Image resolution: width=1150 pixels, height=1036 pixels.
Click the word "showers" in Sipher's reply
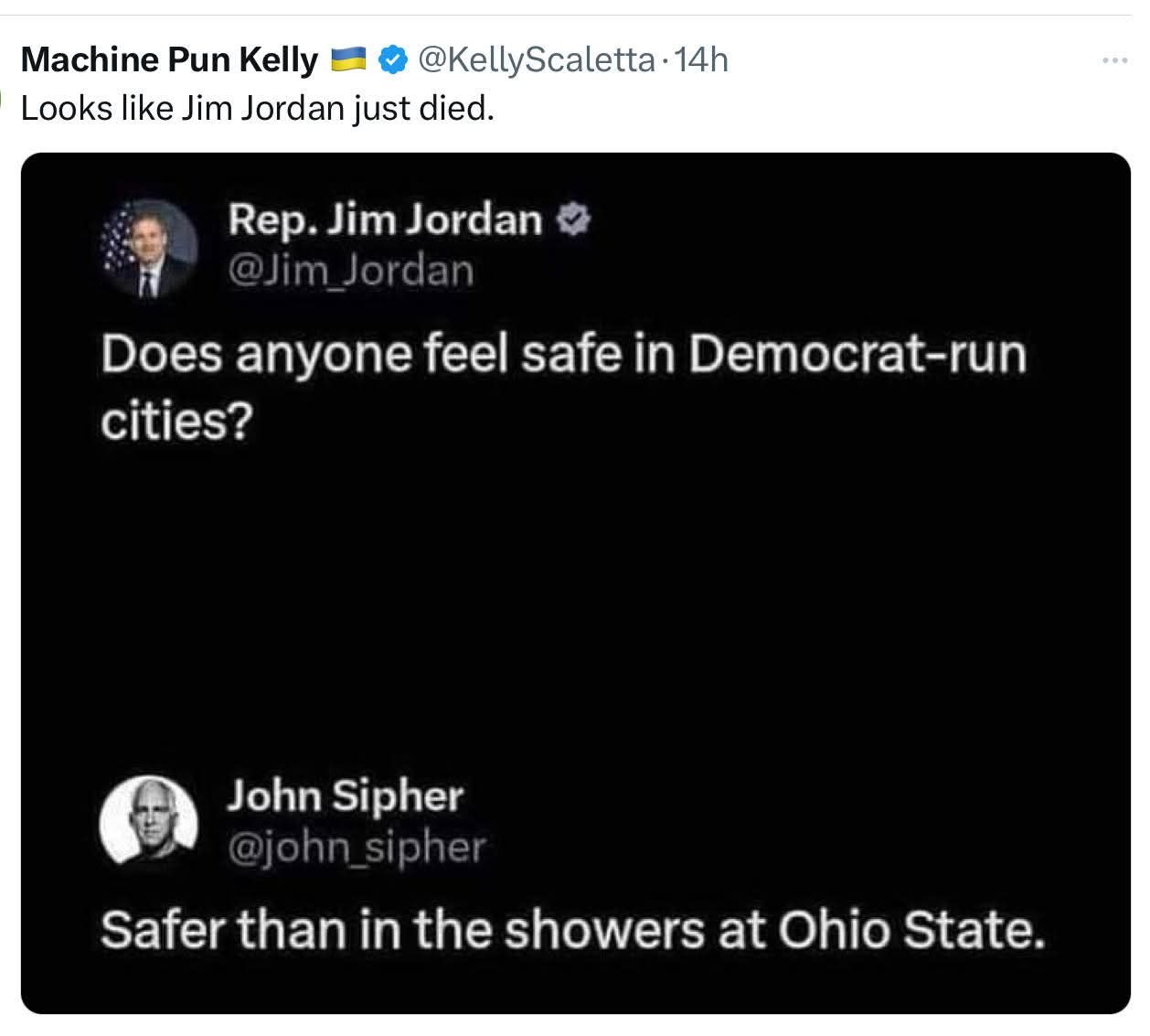605,930
